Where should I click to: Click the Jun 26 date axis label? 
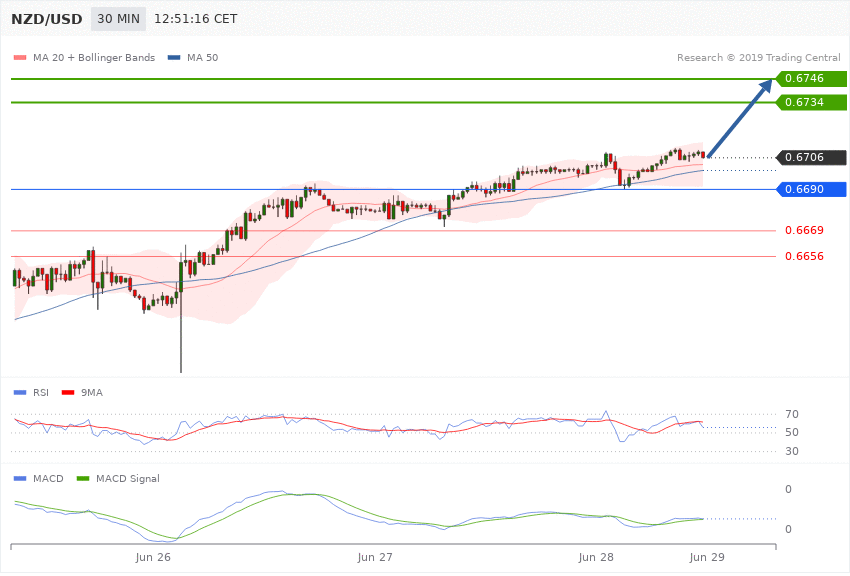153,558
